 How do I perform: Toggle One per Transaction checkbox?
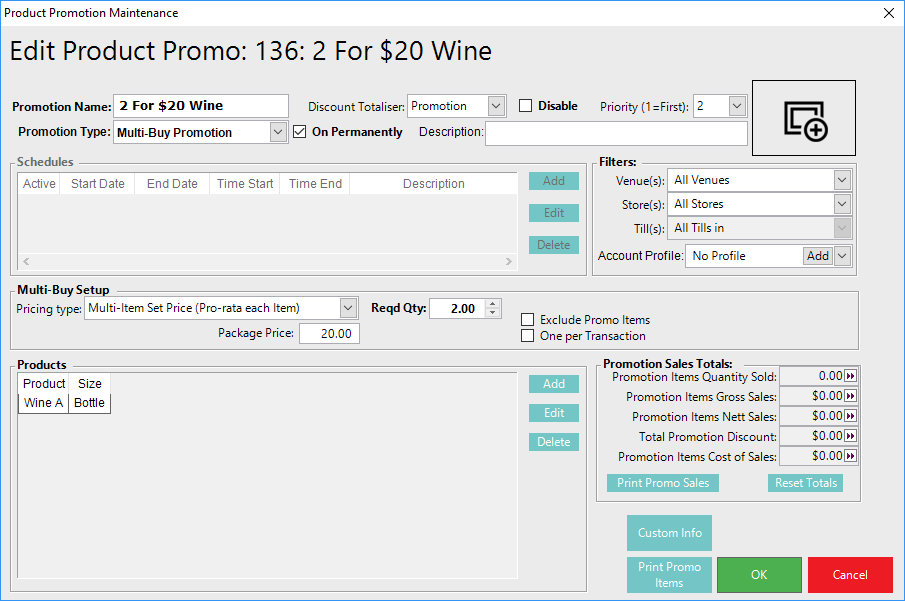(x=528, y=336)
